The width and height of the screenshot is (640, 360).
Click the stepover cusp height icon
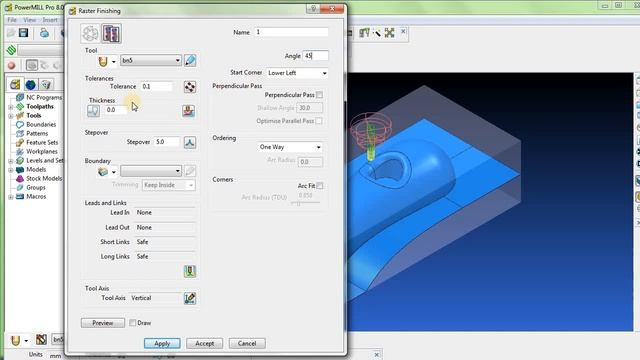[189, 142]
